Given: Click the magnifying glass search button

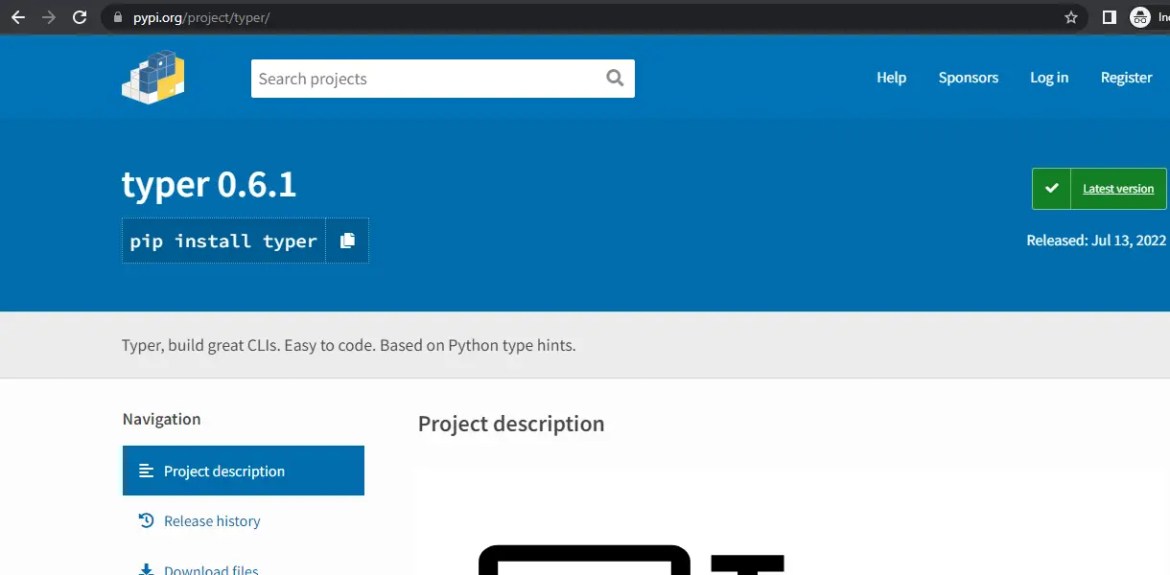Looking at the screenshot, I should coord(615,78).
